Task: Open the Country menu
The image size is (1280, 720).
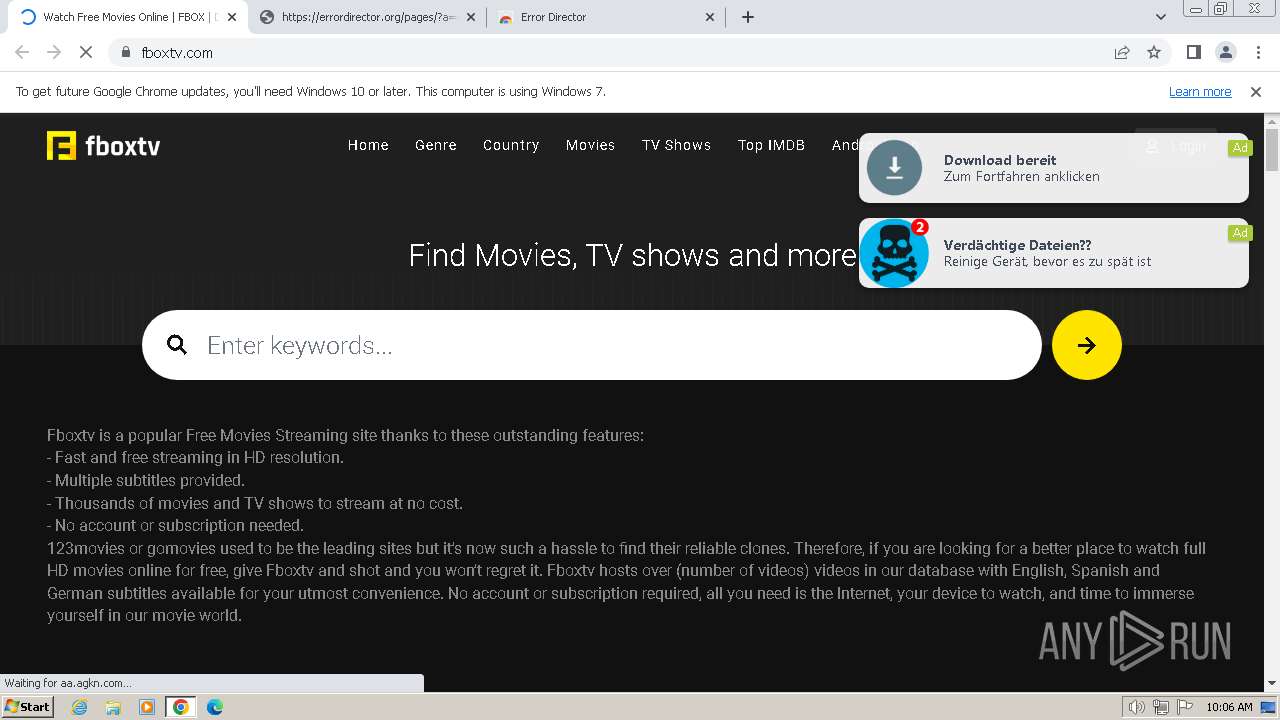Action: point(511,145)
